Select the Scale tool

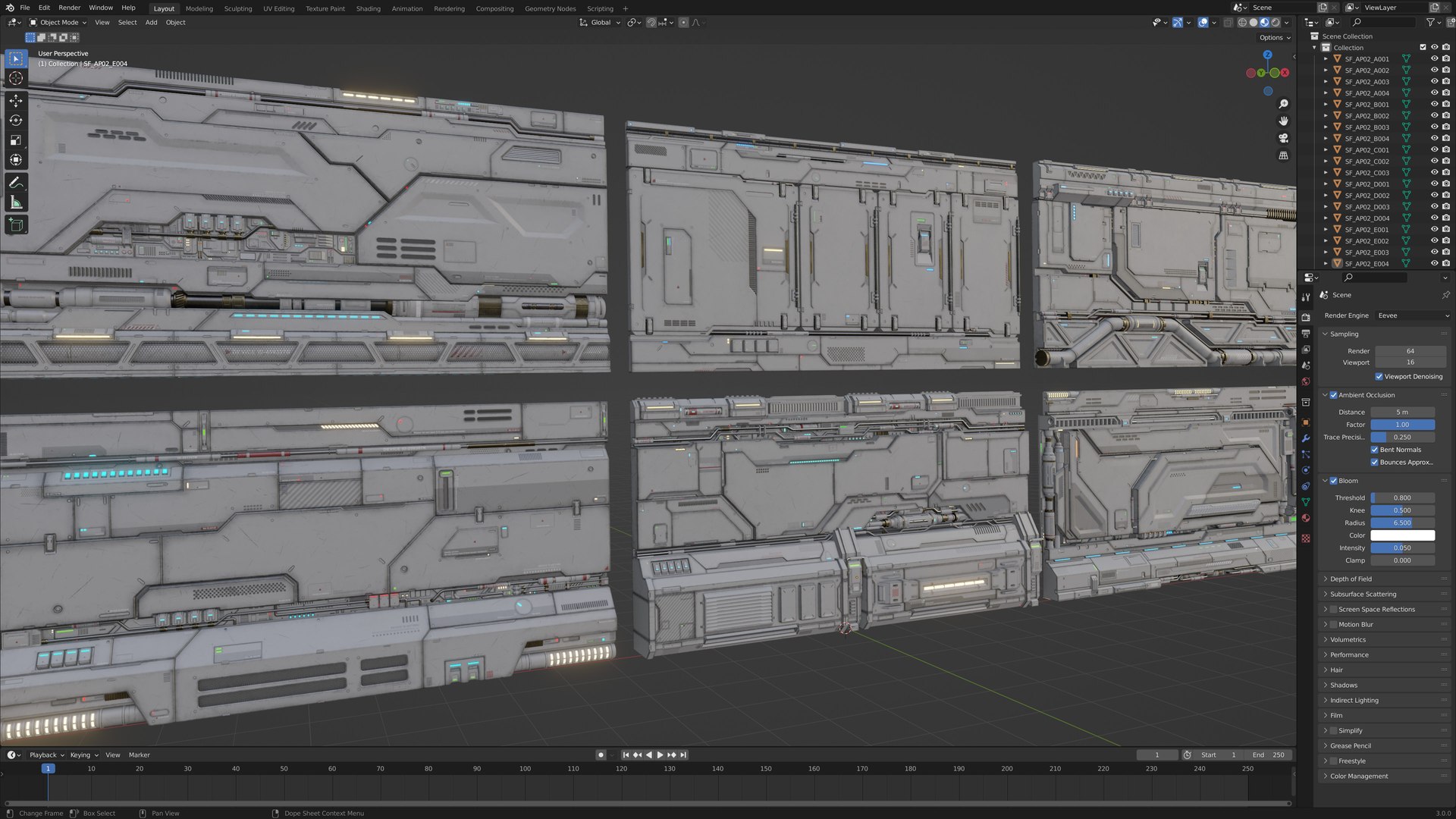[16, 140]
